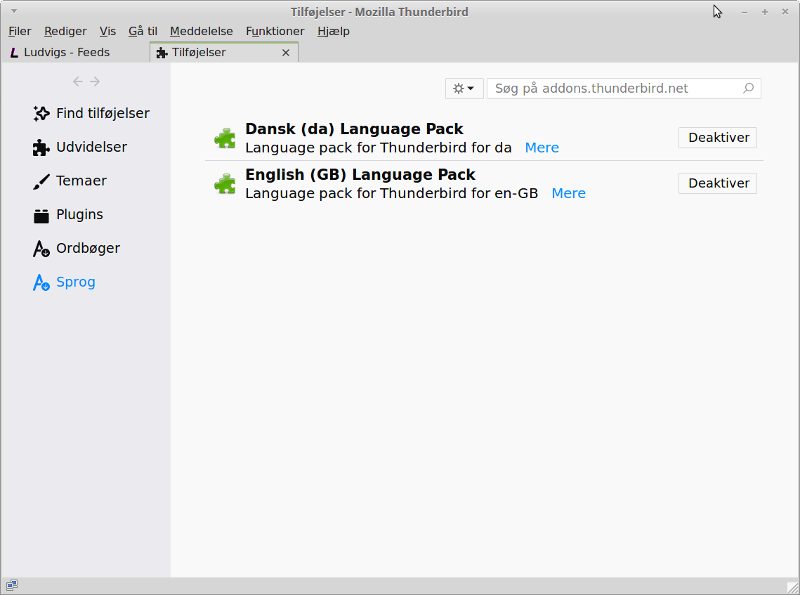This screenshot has height=595, width=800.
Task: Open the Meddelelse menu
Action: 202,31
